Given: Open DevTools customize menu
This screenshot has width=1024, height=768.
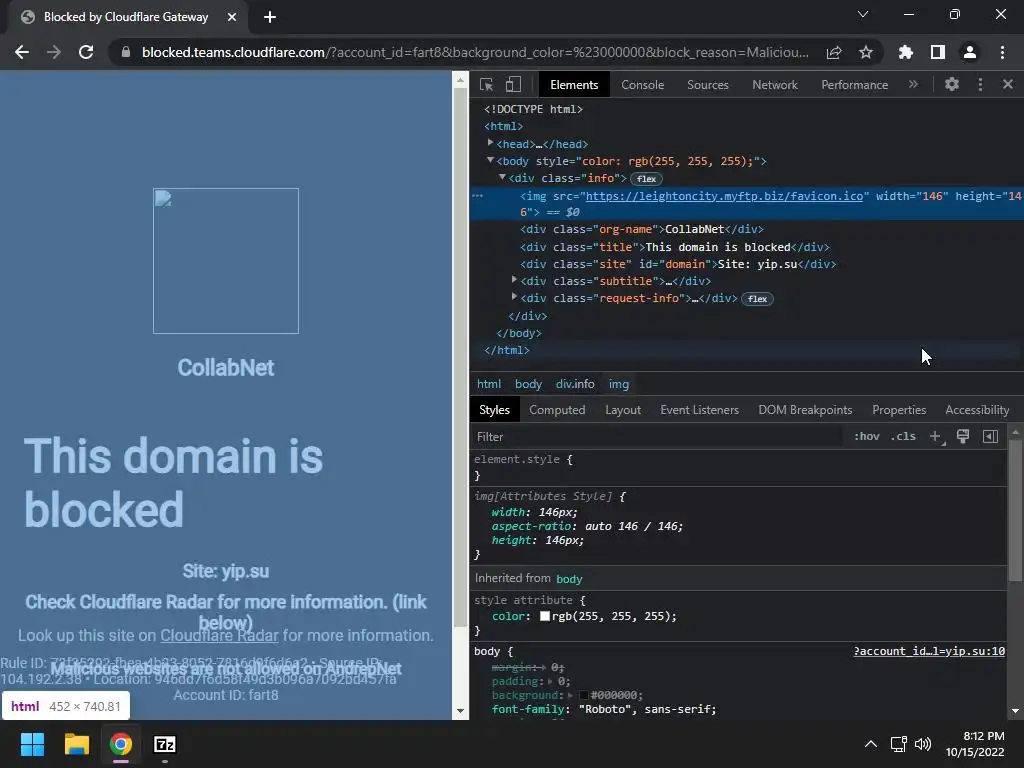Looking at the screenshot, I should [x=980, y=84].
